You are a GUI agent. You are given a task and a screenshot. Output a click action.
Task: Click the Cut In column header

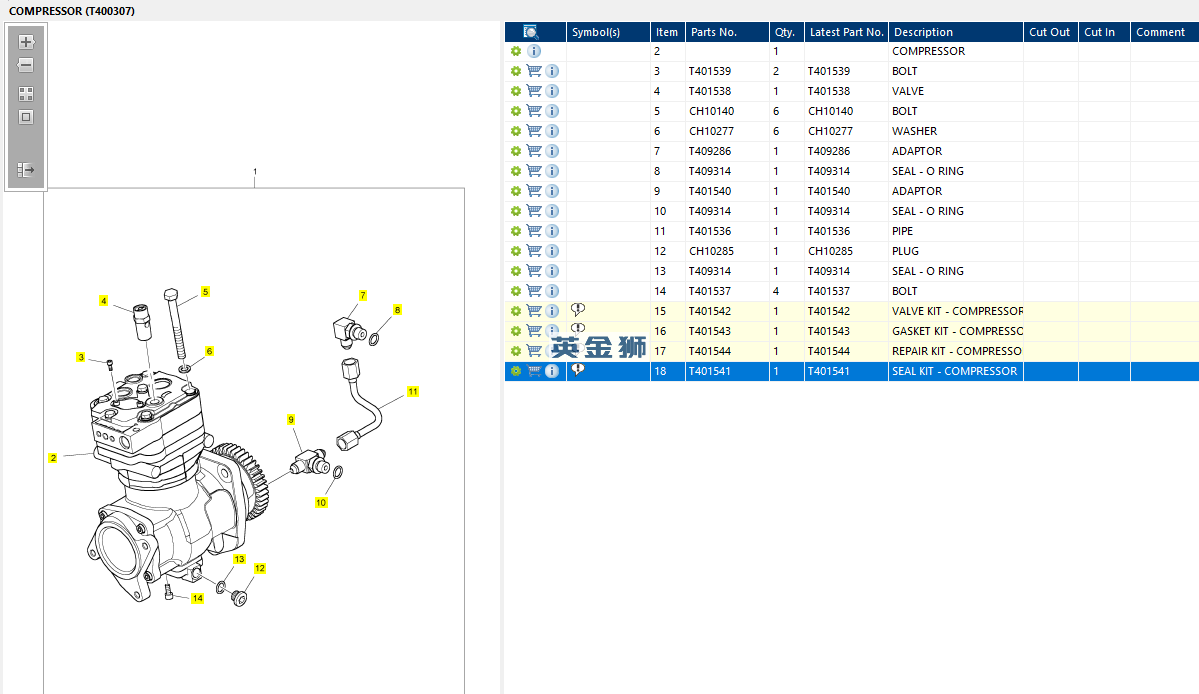pos(1104,32)
